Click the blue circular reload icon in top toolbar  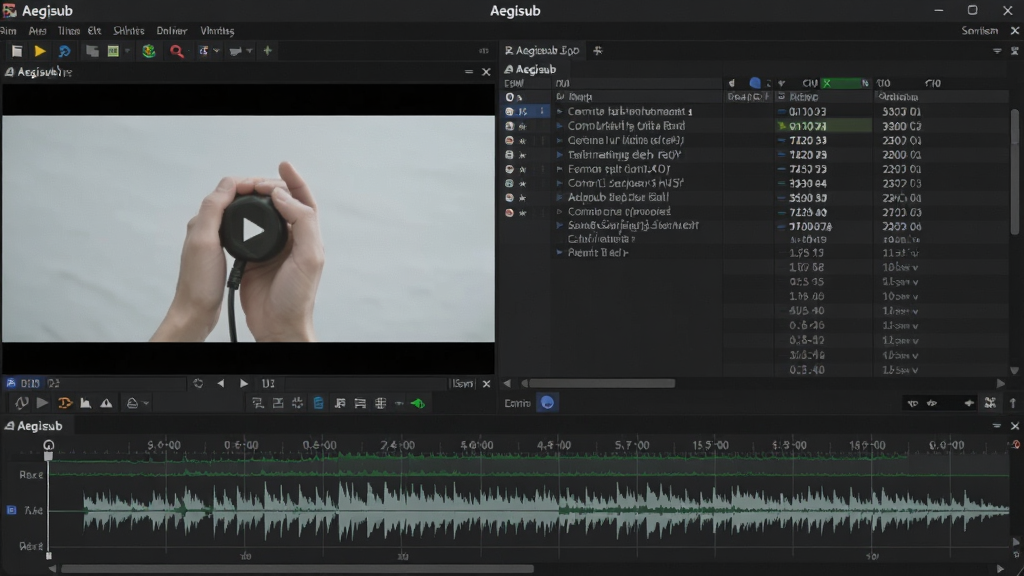click(64, 51)
